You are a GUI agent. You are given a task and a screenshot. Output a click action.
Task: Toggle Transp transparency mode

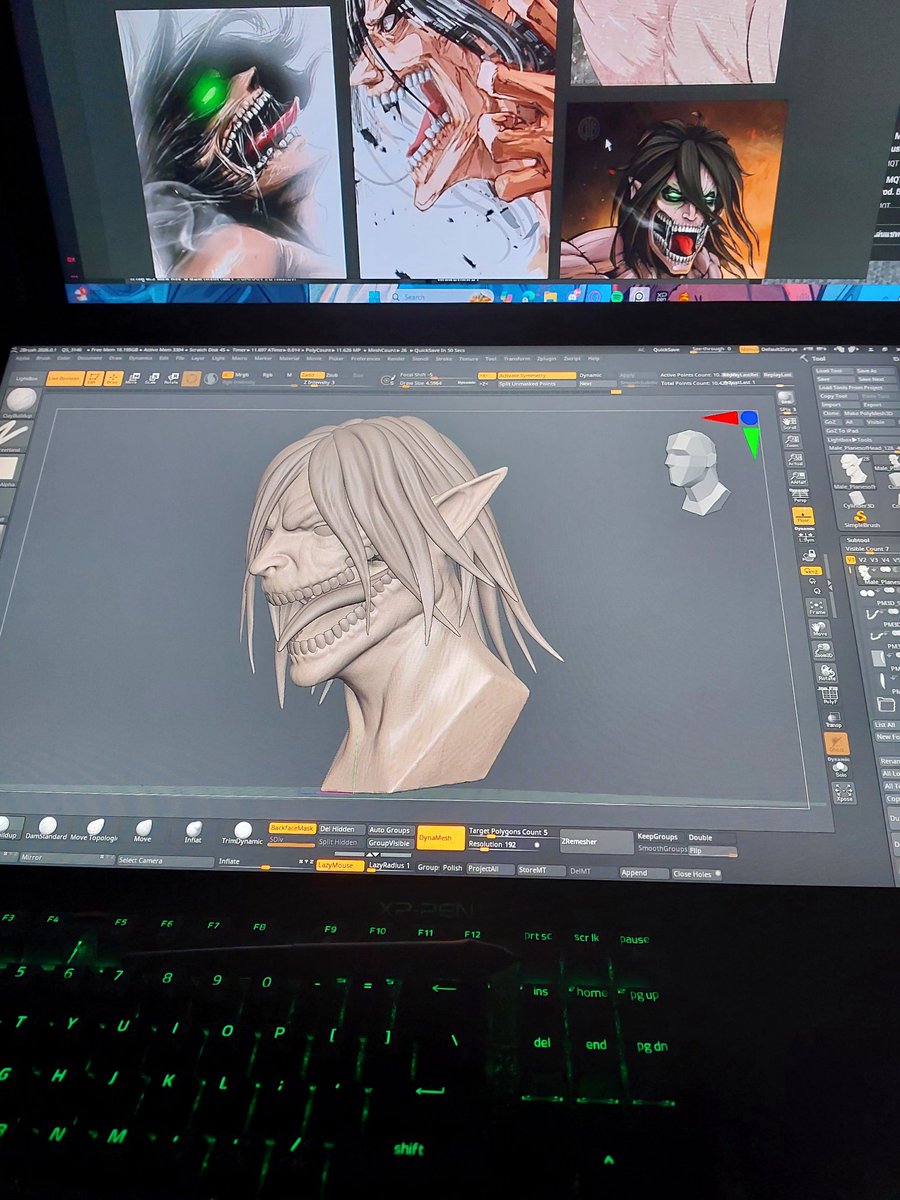tap(832, 720)
